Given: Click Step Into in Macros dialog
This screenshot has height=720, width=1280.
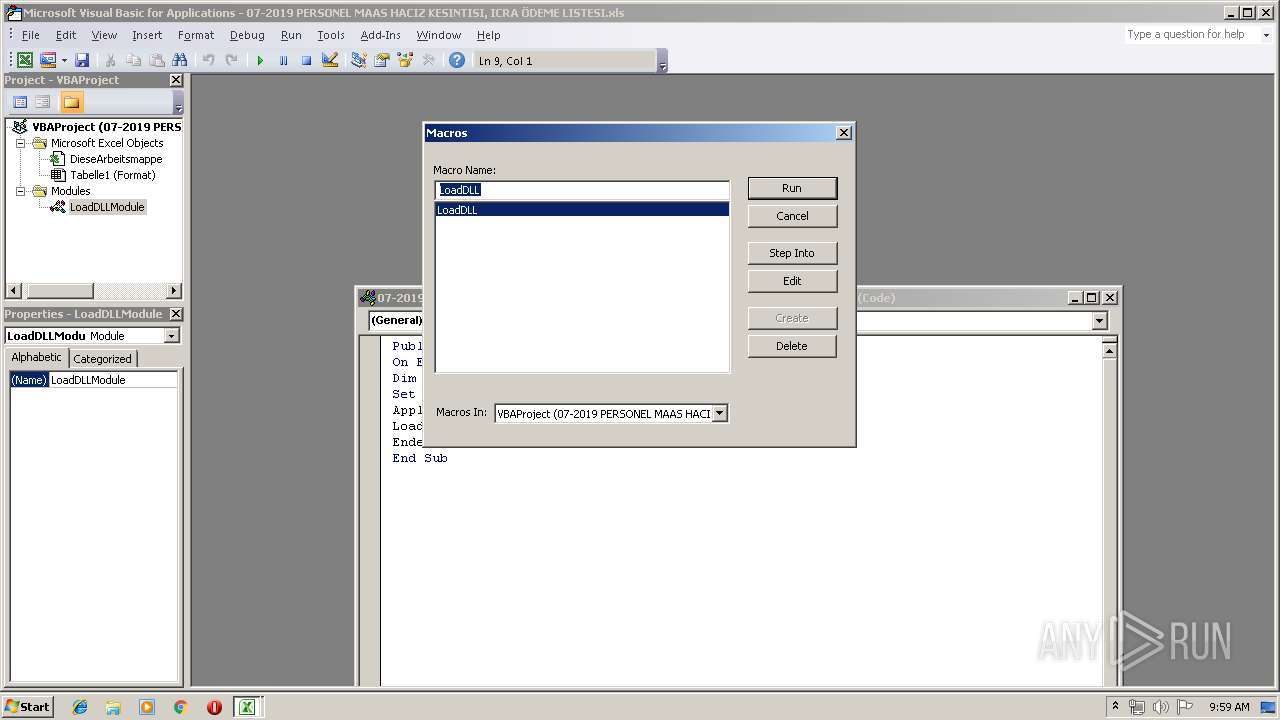Looking at the screenshot, I should pyautogui.click(x=792, y=253).
